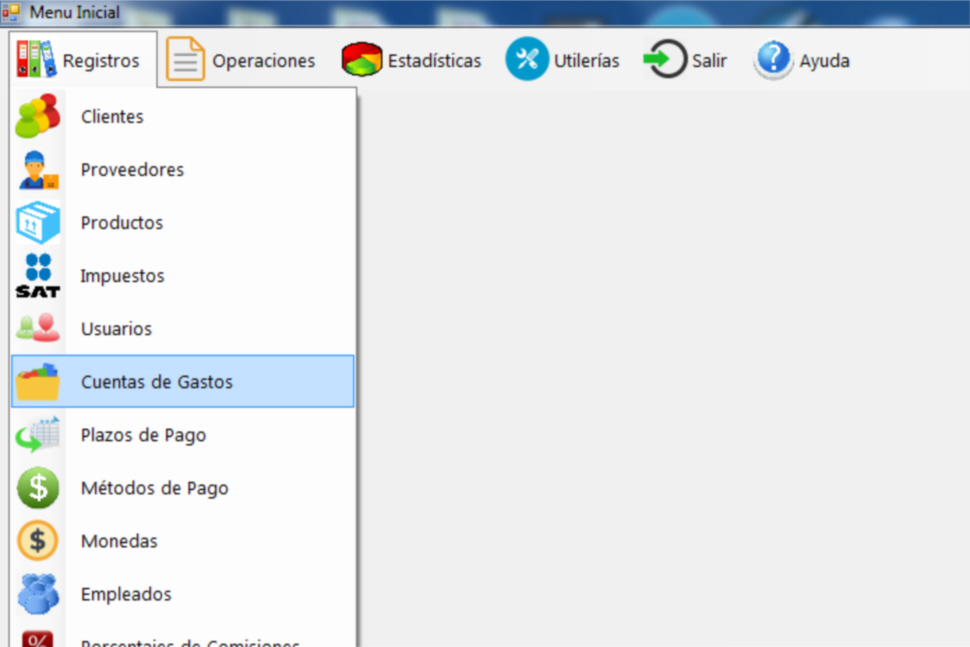Open the Ayuda help menu
This screenshot has height=647, width=970.
[x=802, y=61]
